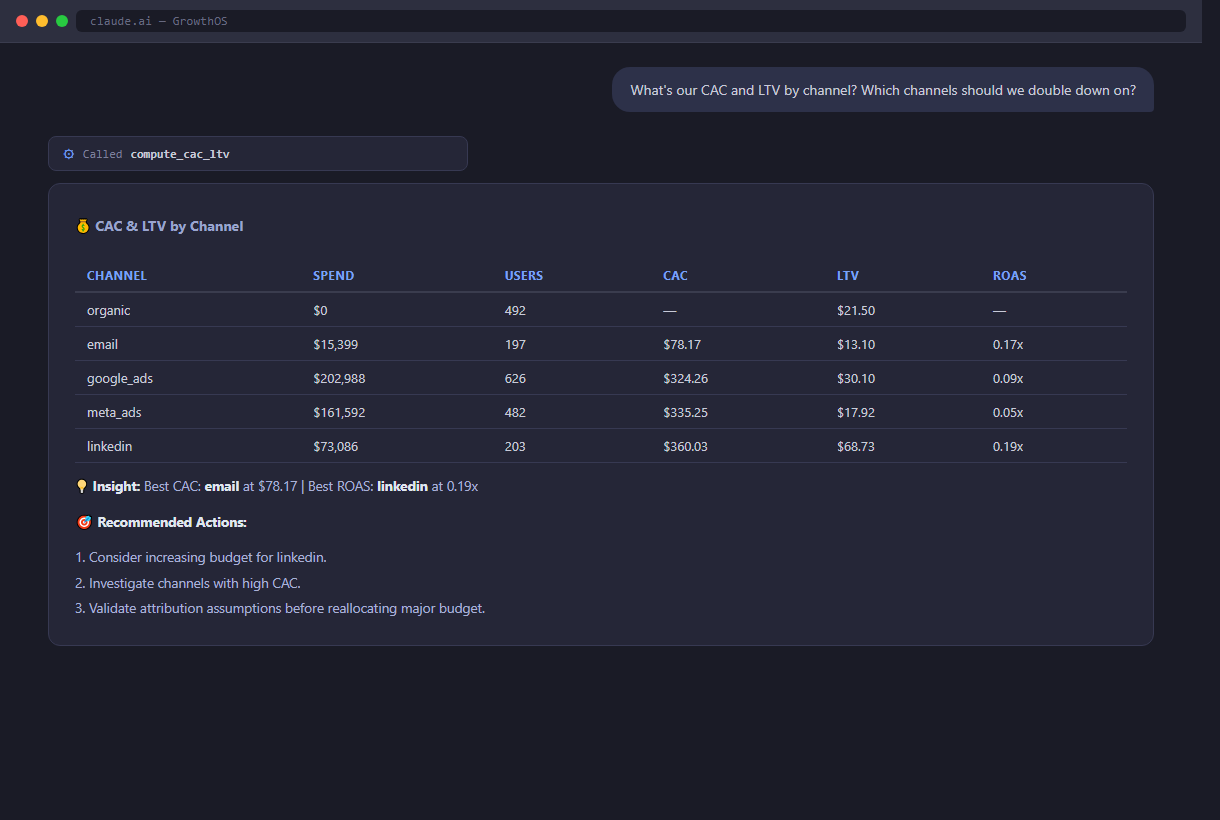Click the 0.05x ROAS value
The height and width of the screenshot is (820, 1220).
[1008, 412]
